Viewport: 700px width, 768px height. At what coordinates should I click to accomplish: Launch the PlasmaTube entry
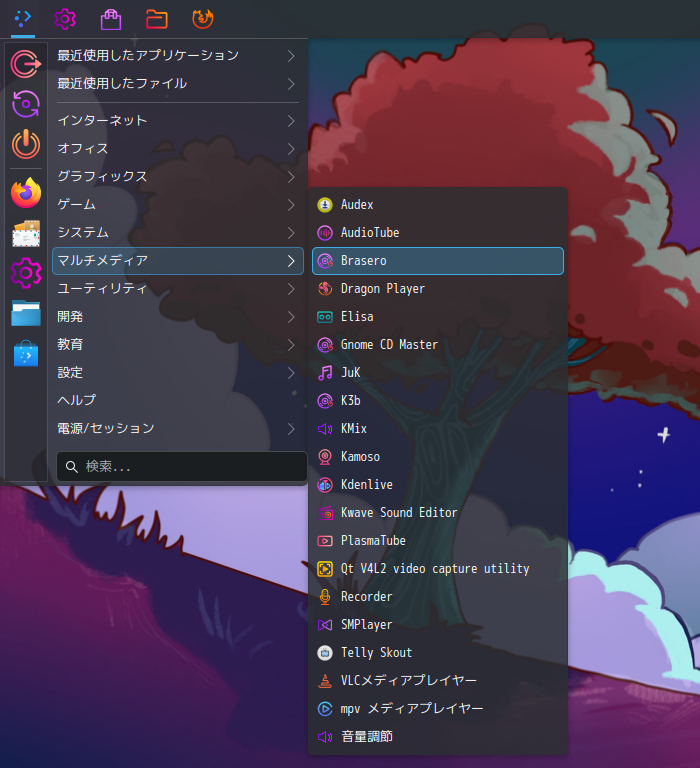point(438,541)
